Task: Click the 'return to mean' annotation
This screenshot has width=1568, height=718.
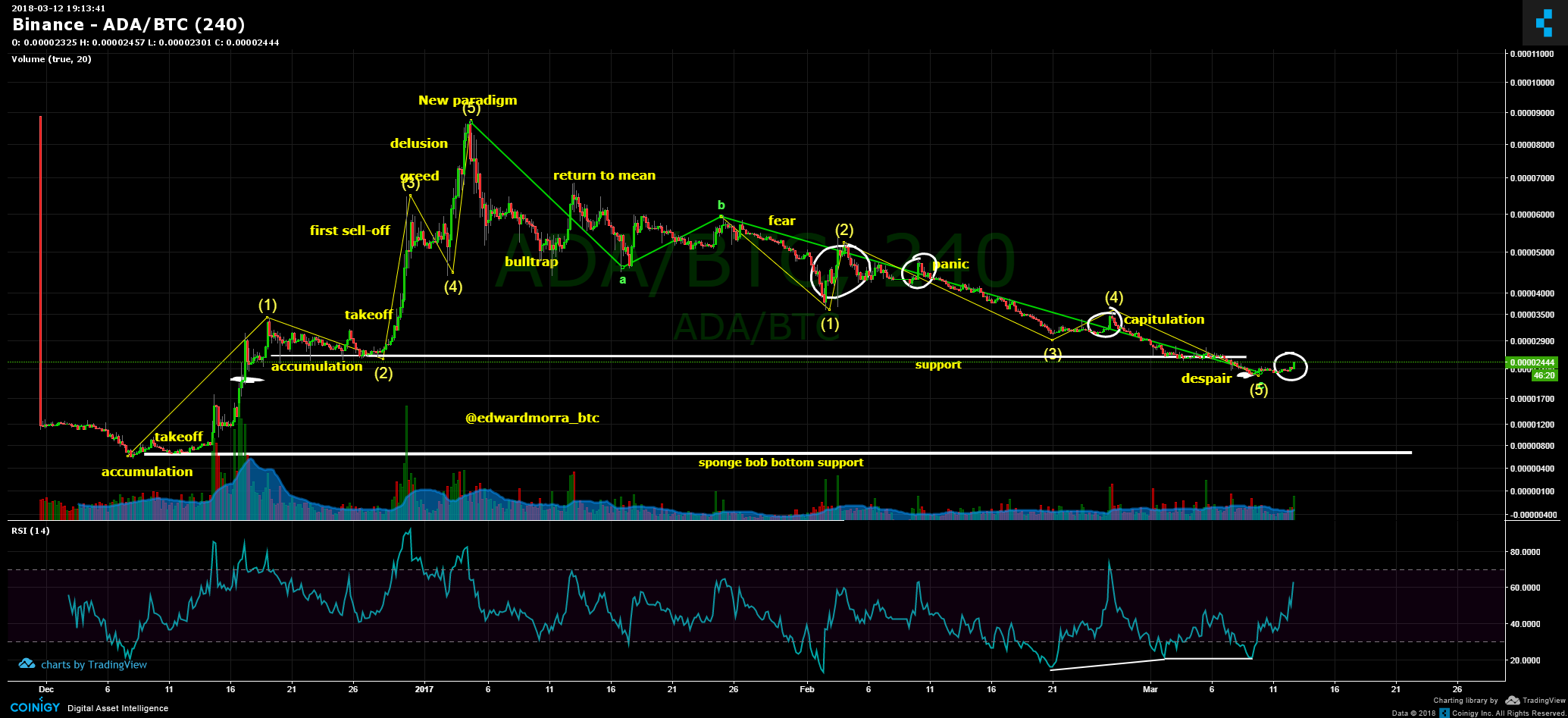Action: (604, 175)
